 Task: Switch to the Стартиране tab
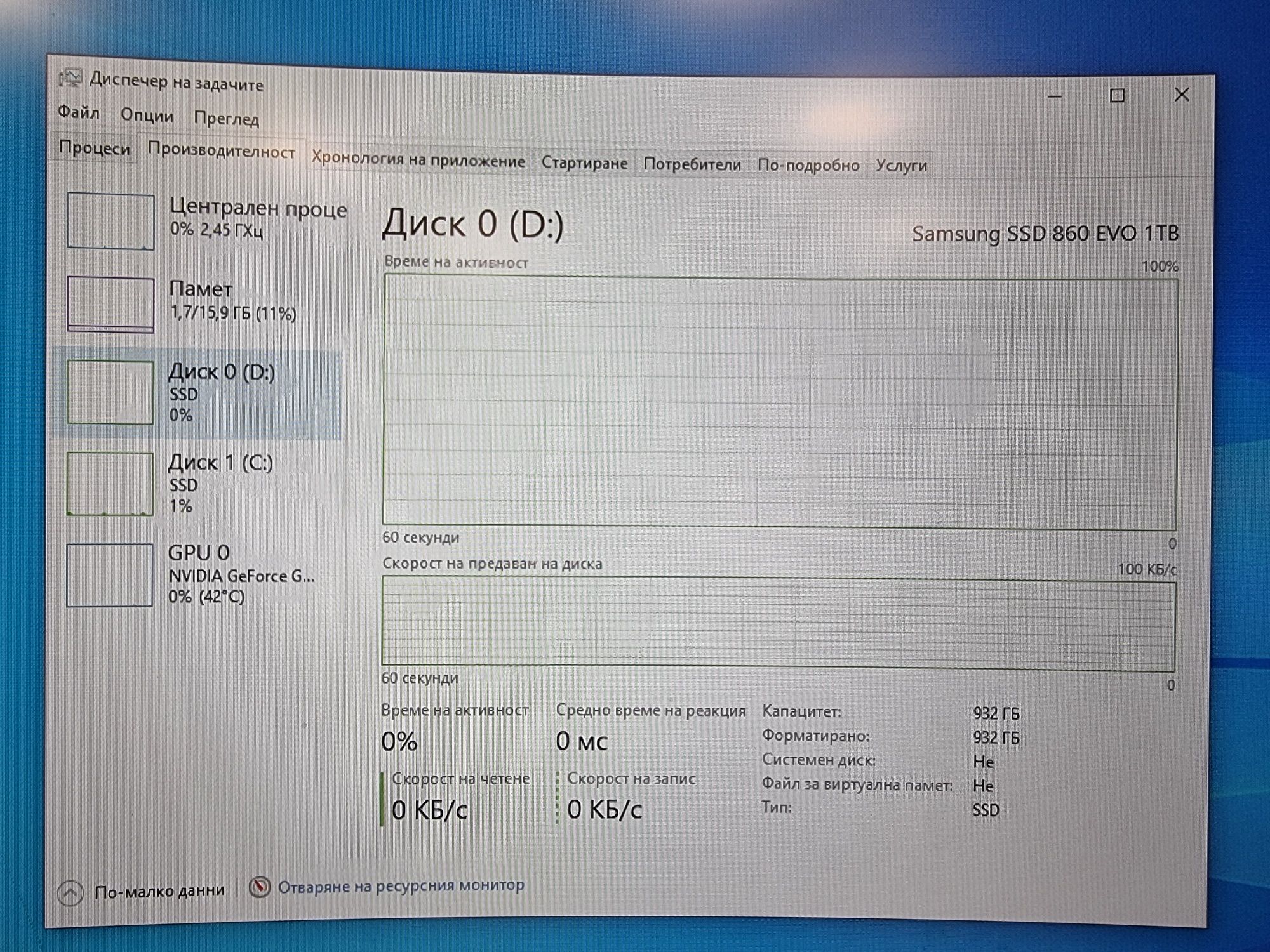pyautogui.click(x=584, y=163)
